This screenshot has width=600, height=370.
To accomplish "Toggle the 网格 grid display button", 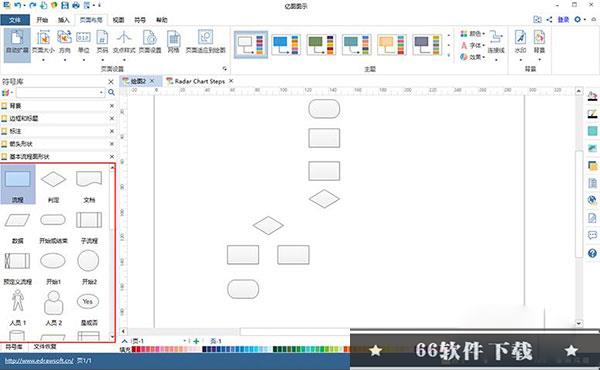I will point(173,42).
